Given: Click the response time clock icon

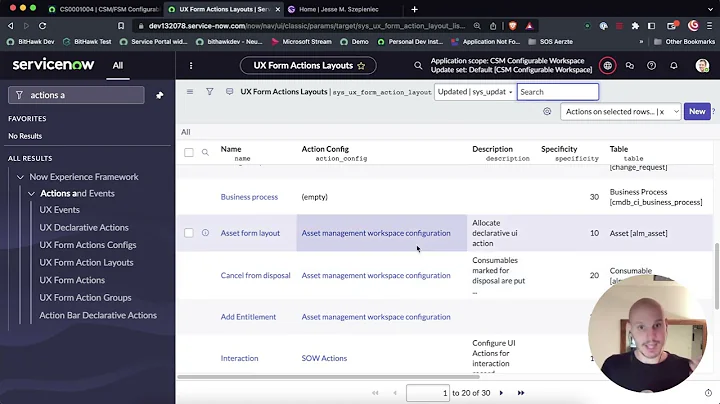Looking at the screenshot, I should coord(708,393).
